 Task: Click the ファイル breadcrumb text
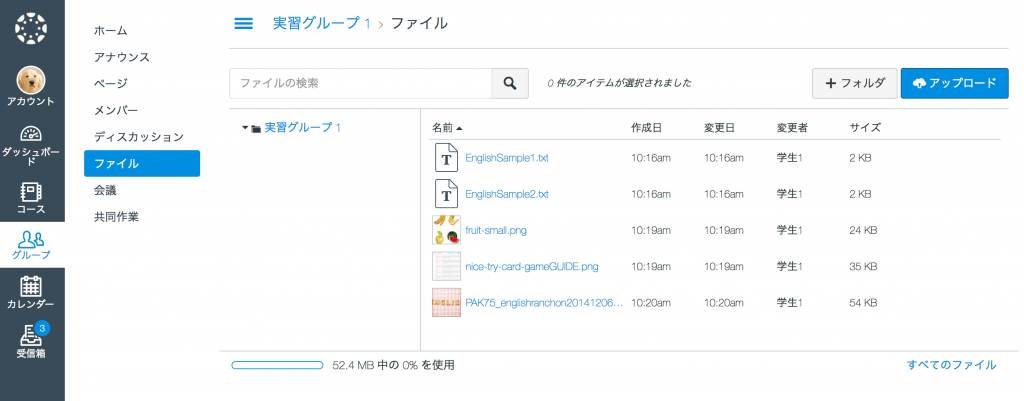click(419, 24)
